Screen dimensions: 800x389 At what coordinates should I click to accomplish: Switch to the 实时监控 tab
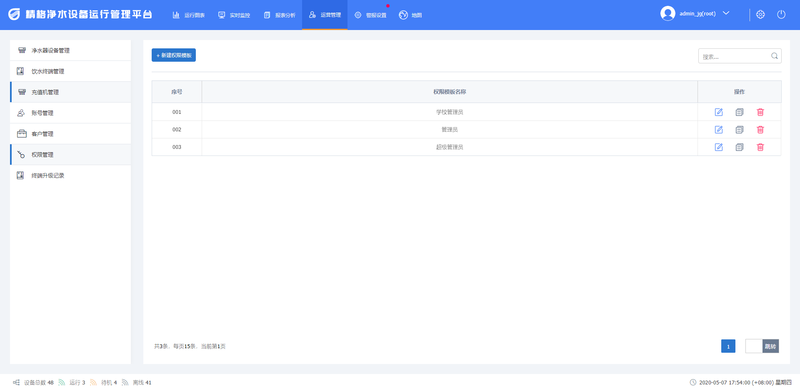point(234,15)
